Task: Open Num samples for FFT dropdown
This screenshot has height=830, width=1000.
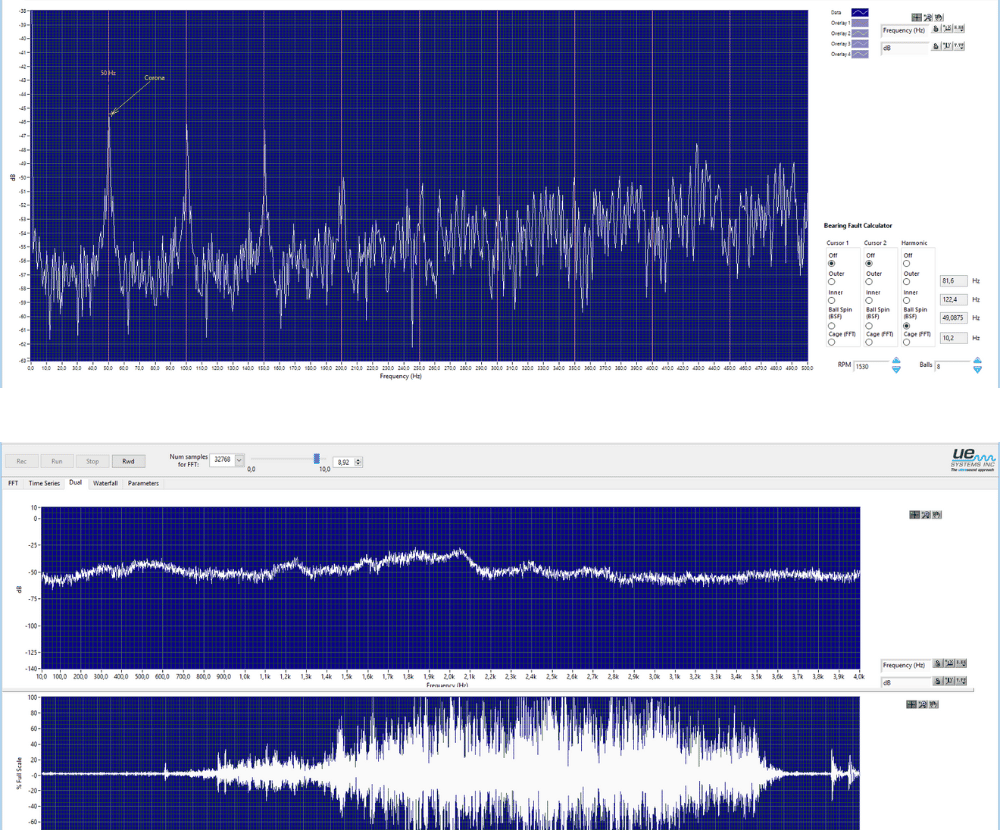Action: click(239, 459)
